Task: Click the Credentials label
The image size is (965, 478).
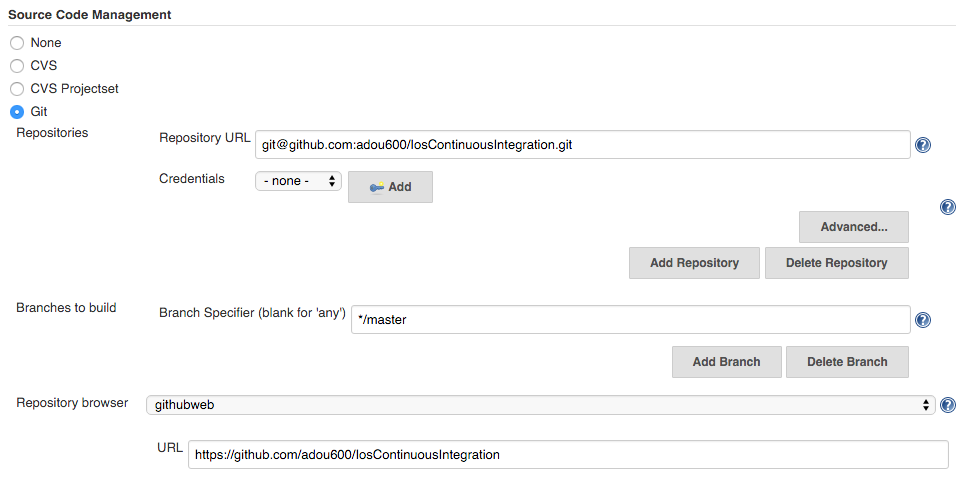Action: click(192, 178)
